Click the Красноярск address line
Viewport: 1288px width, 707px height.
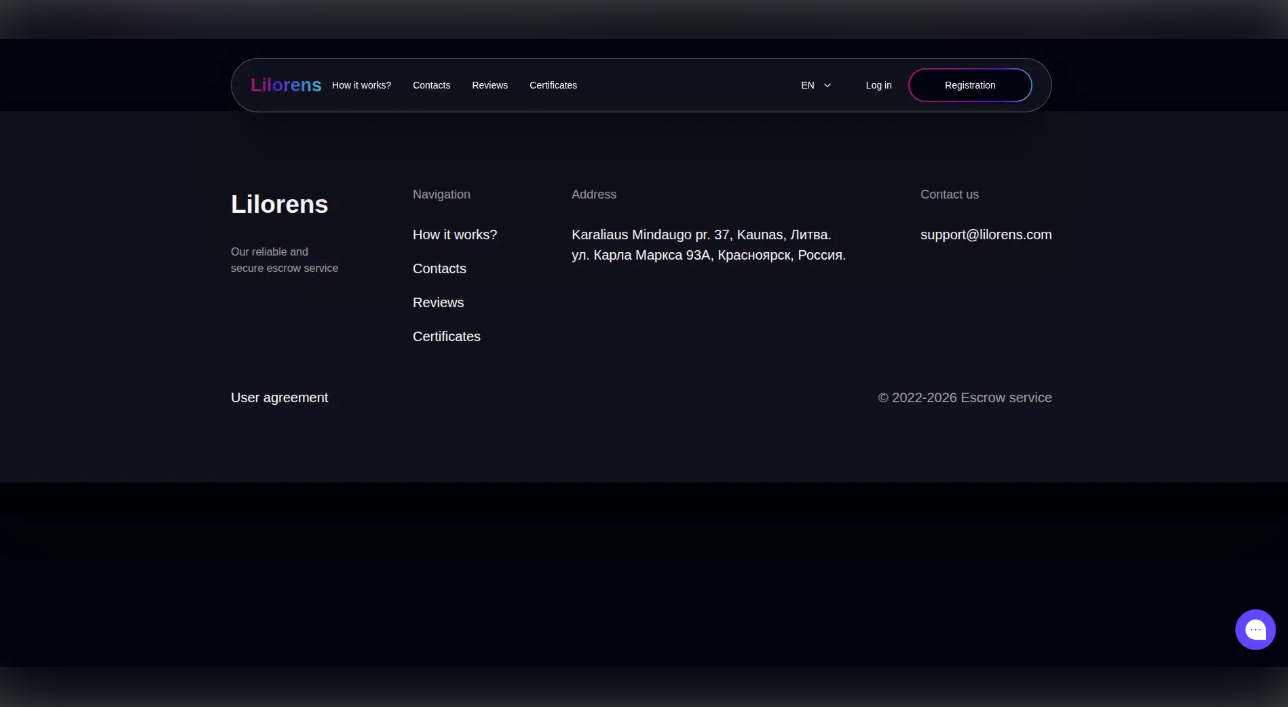point(708,255)
